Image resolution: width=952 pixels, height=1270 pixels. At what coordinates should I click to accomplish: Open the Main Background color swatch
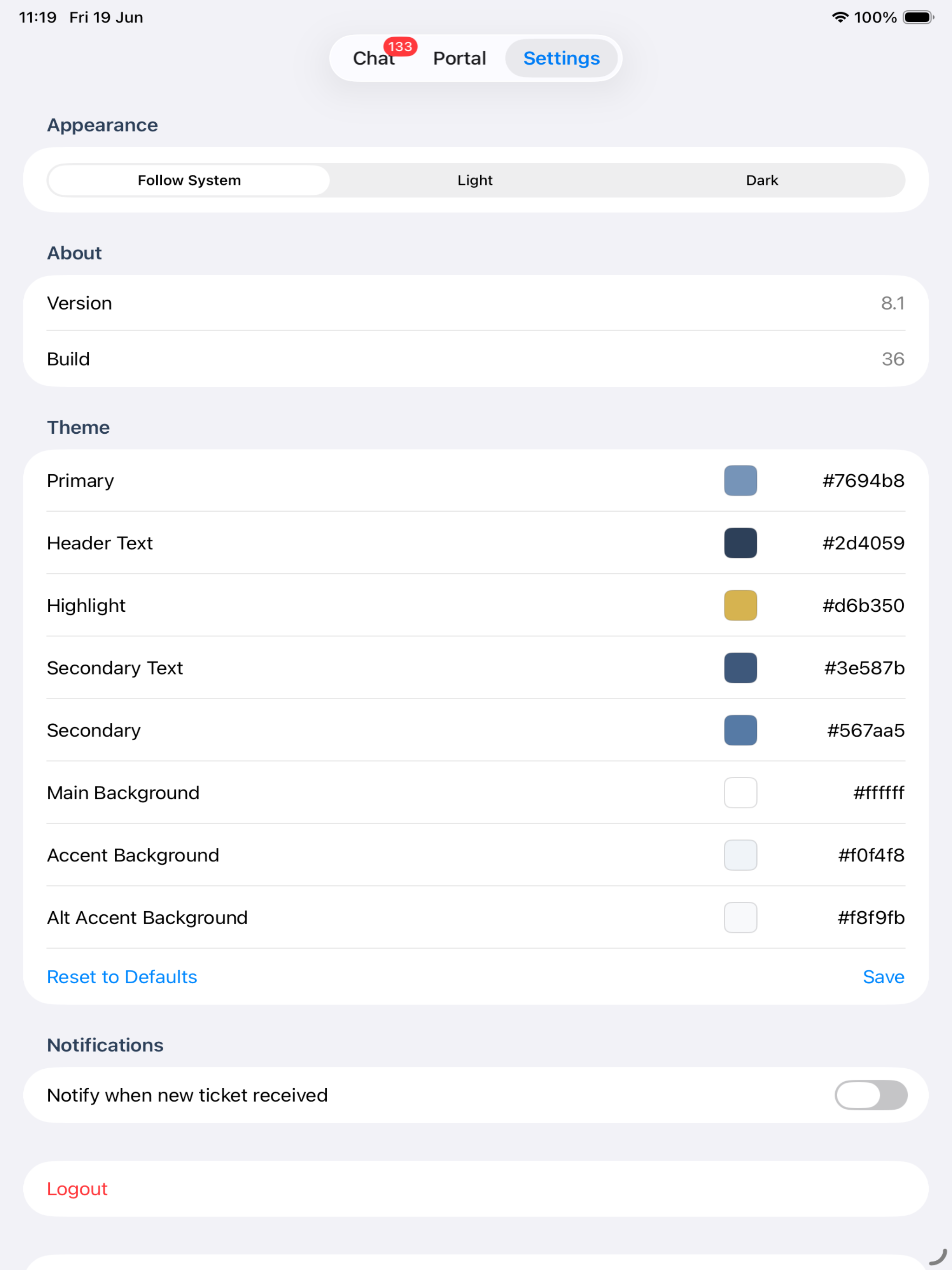tap(740, 793)
